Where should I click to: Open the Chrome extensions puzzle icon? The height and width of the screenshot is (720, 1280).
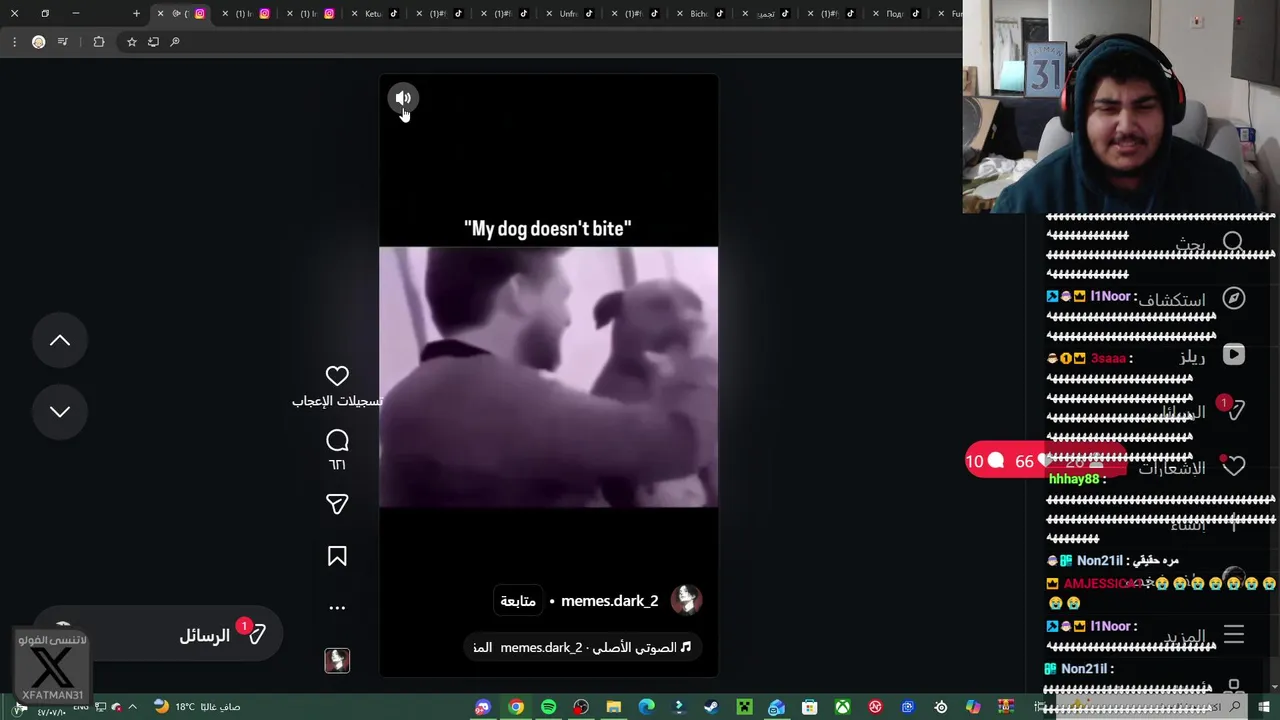coord(98,42)
